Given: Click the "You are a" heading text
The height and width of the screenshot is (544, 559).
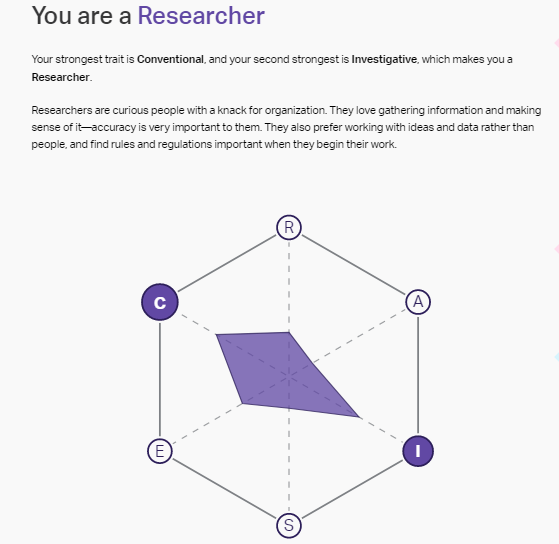Looking at the screenshot, I should point(81,16).
